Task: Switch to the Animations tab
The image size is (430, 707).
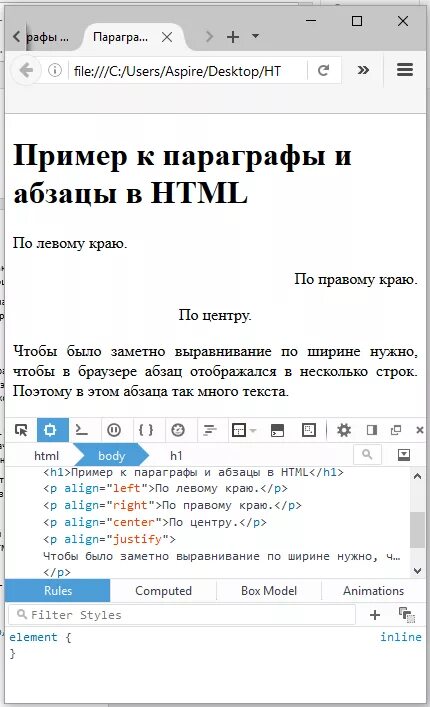Action: [373, 591]
